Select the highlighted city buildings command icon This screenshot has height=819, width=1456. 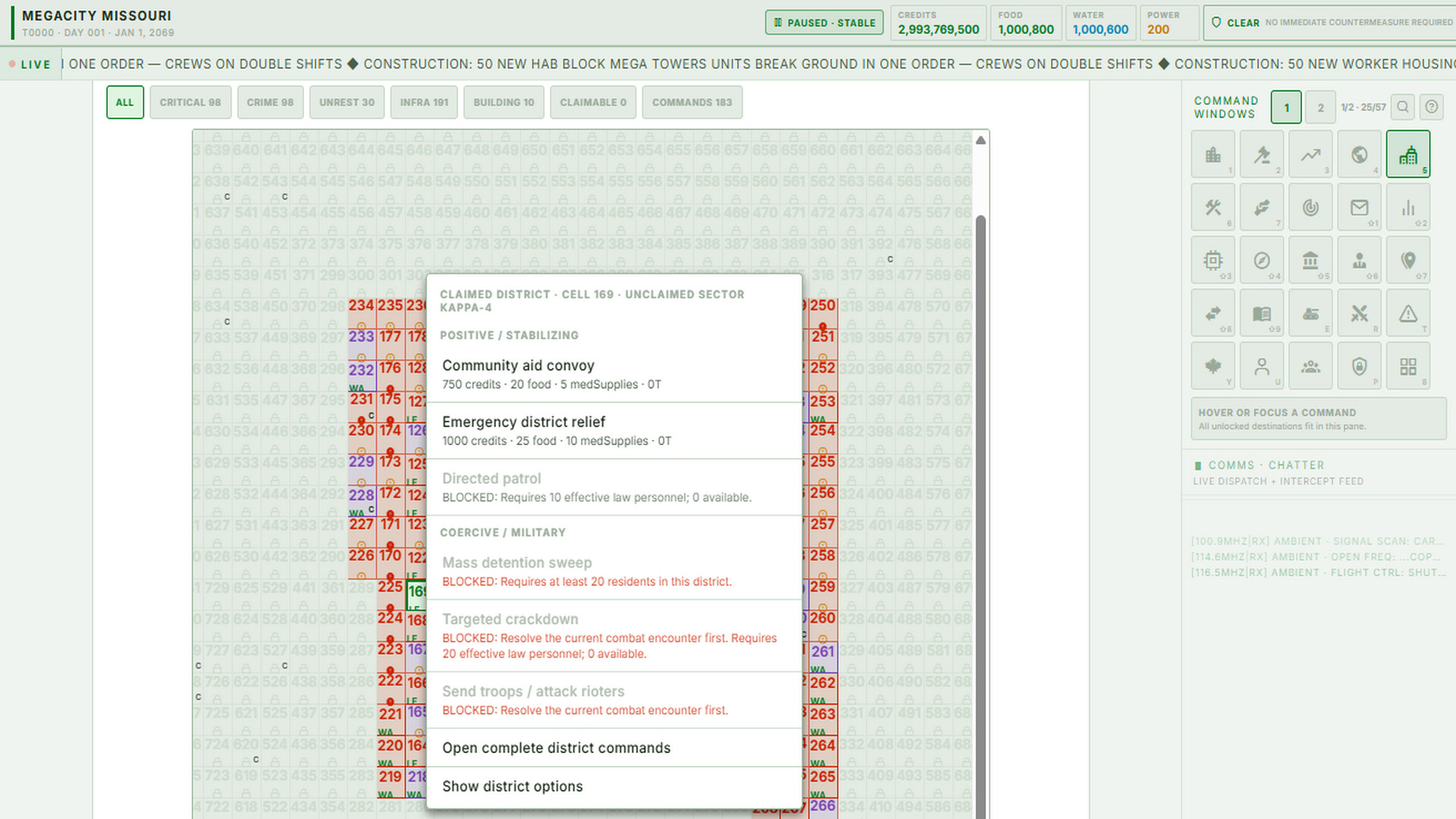point(1408,154)
